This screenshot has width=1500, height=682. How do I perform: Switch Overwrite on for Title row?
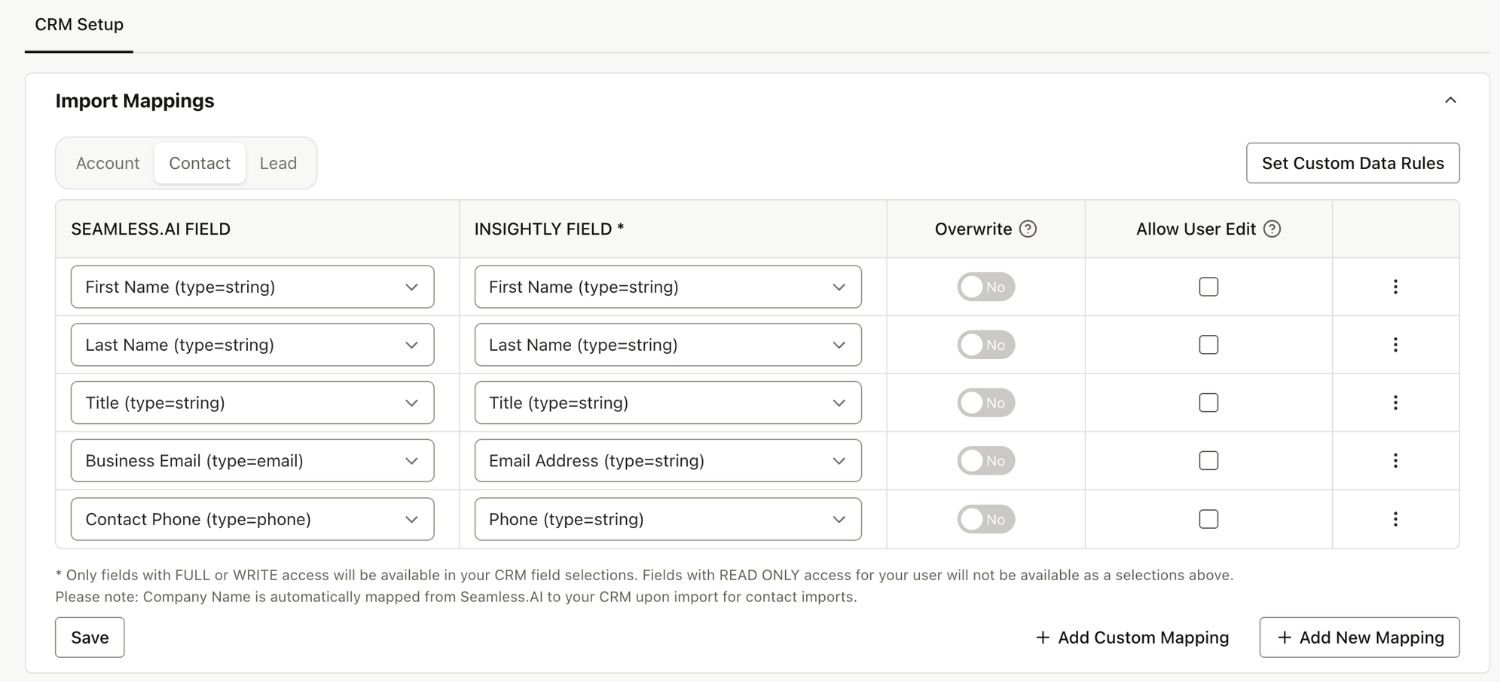click(x=986, y=403)
